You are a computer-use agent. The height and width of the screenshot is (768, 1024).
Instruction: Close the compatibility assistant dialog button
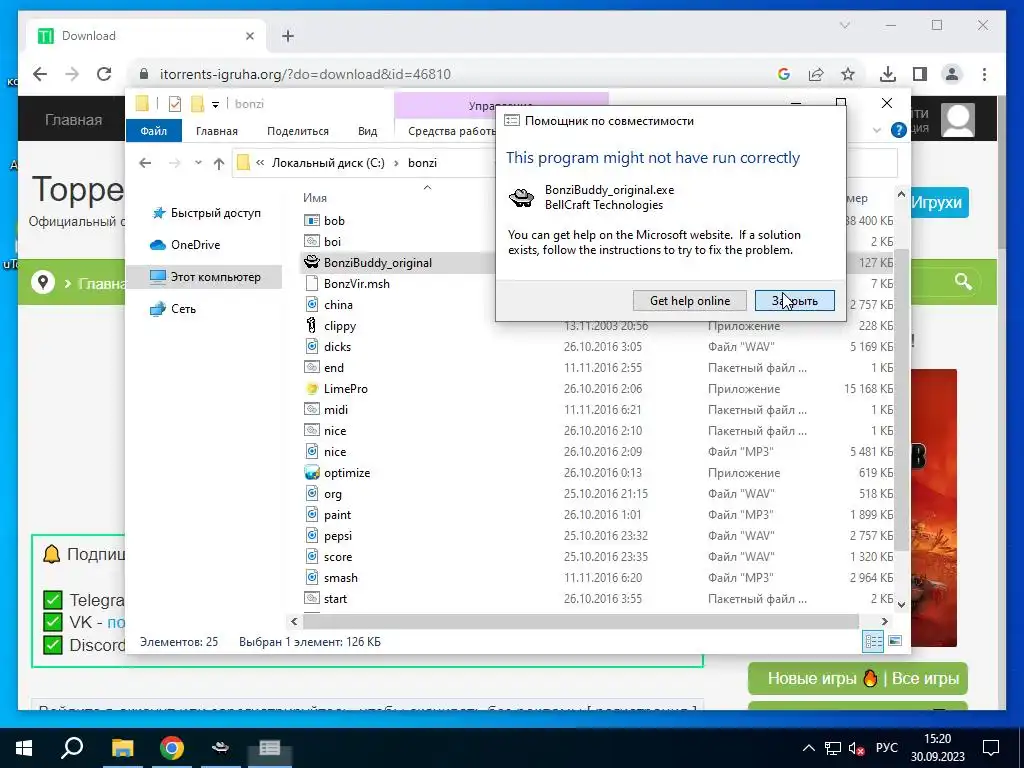pos(795,301)
